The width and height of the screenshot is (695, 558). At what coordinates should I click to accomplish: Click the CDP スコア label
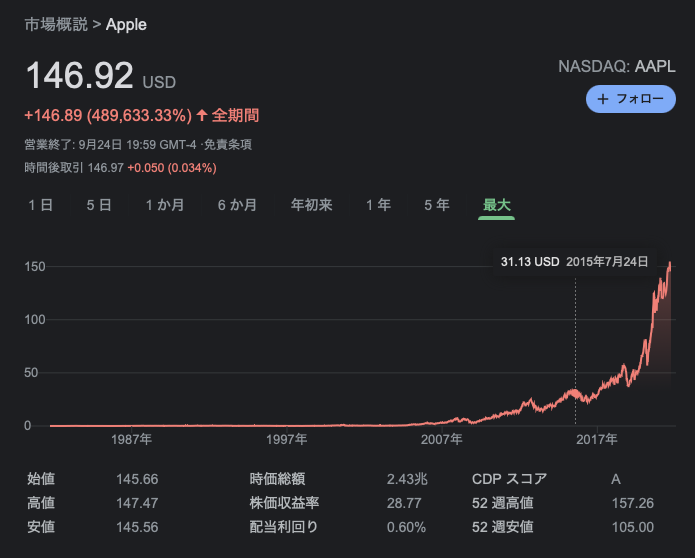[509, 479]
